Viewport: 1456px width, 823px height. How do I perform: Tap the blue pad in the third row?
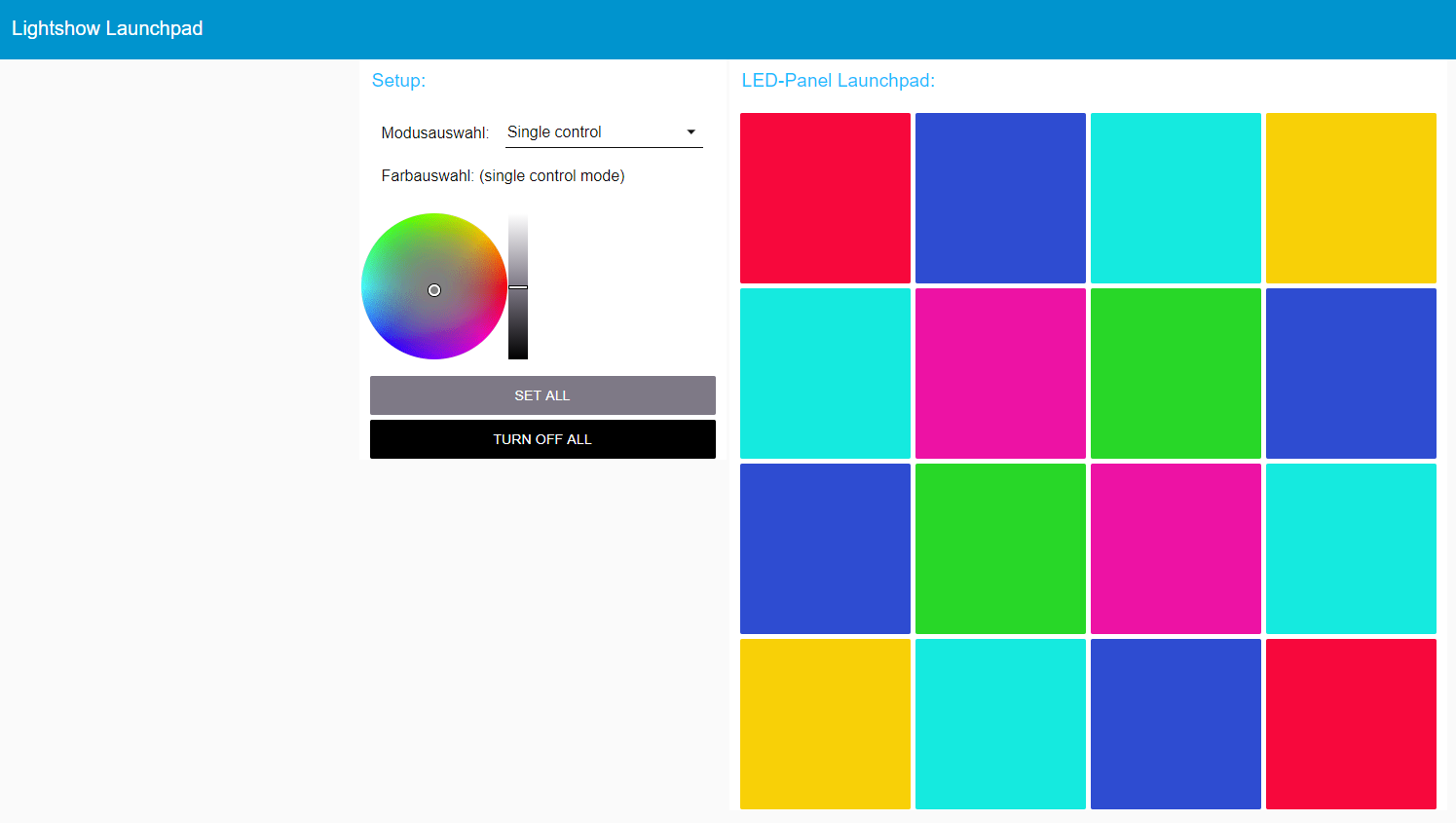(825, 548)
